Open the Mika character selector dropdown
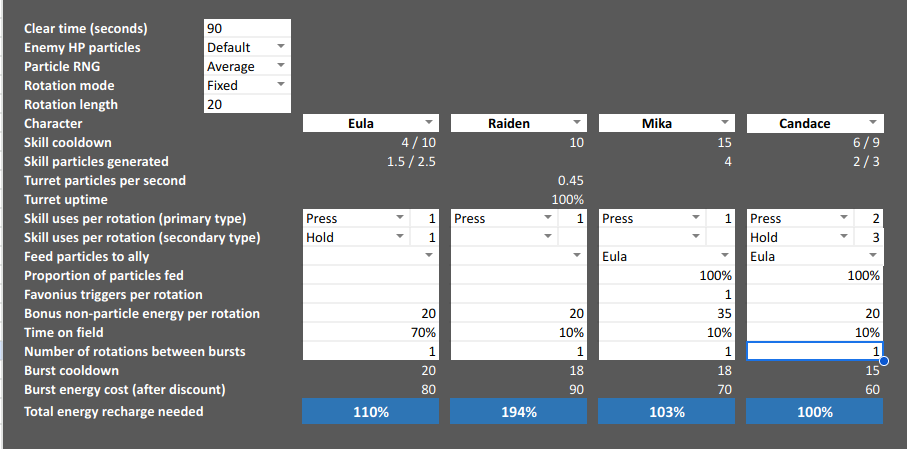907x449 pixels. coord(725,123)
